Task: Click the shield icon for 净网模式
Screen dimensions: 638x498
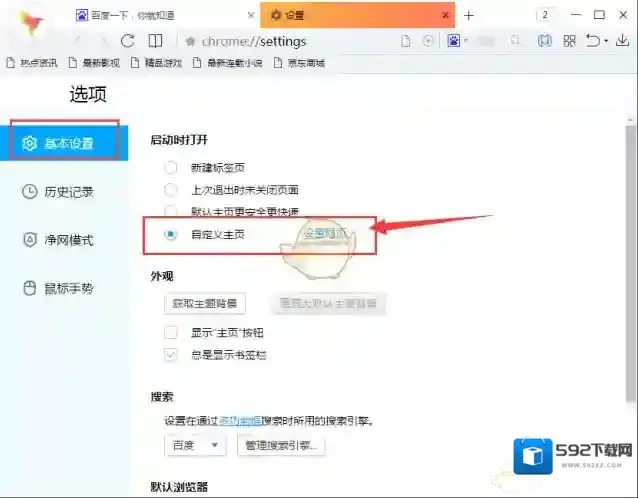Action: [x=30, y=240]
